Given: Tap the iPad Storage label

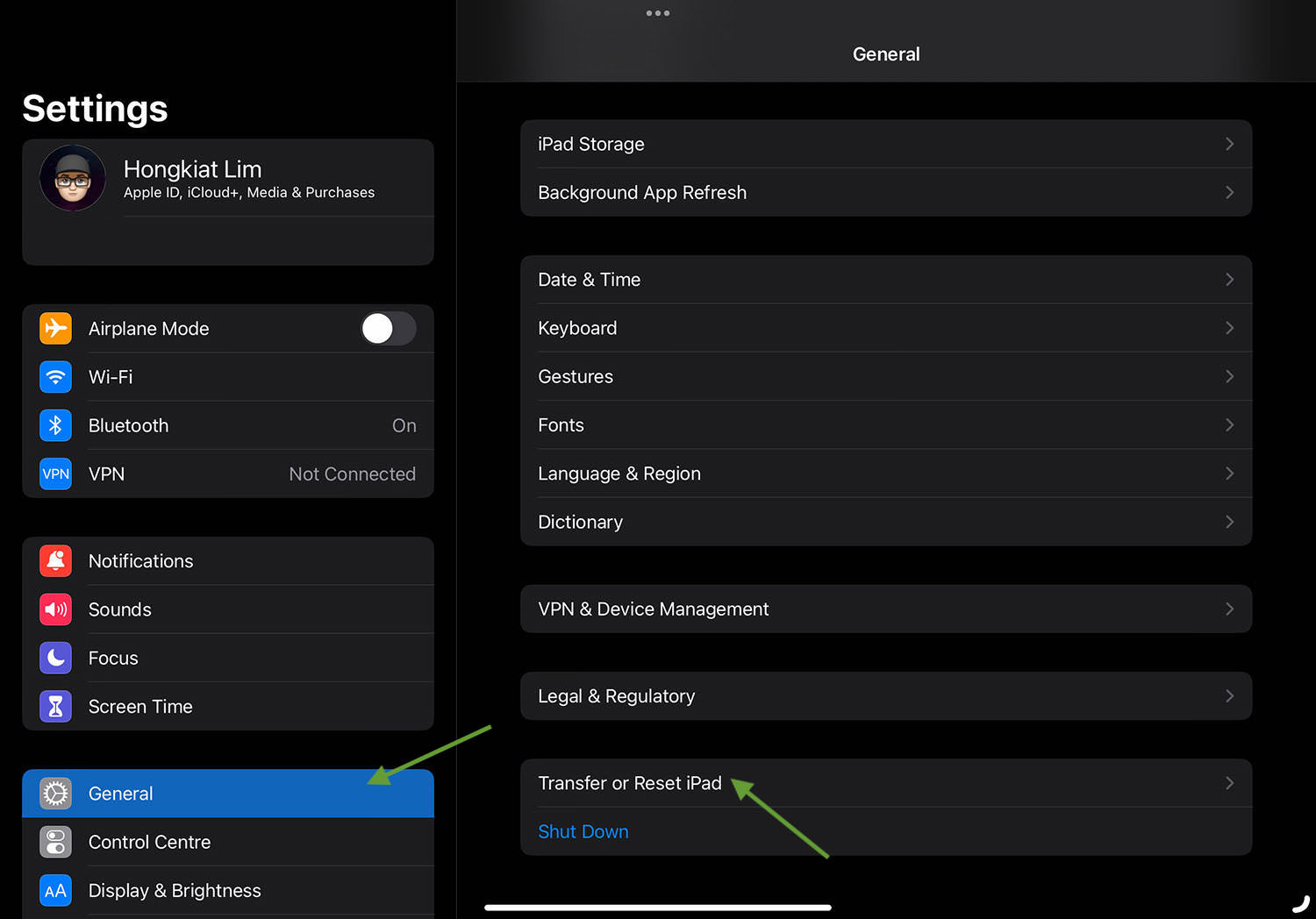Looking at the screenshot, I should click(591, 144).
